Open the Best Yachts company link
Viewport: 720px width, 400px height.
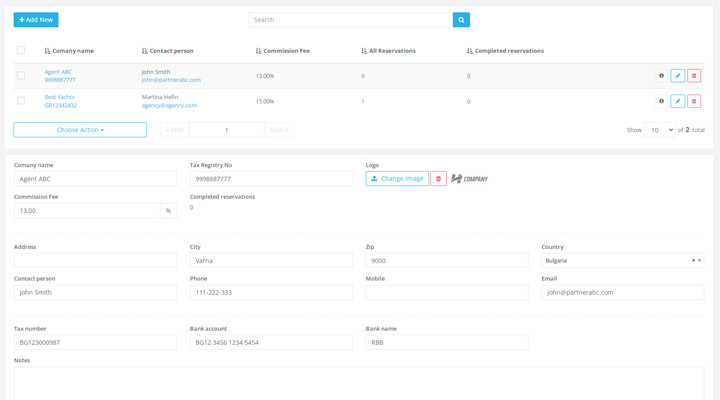pos(59,97)
